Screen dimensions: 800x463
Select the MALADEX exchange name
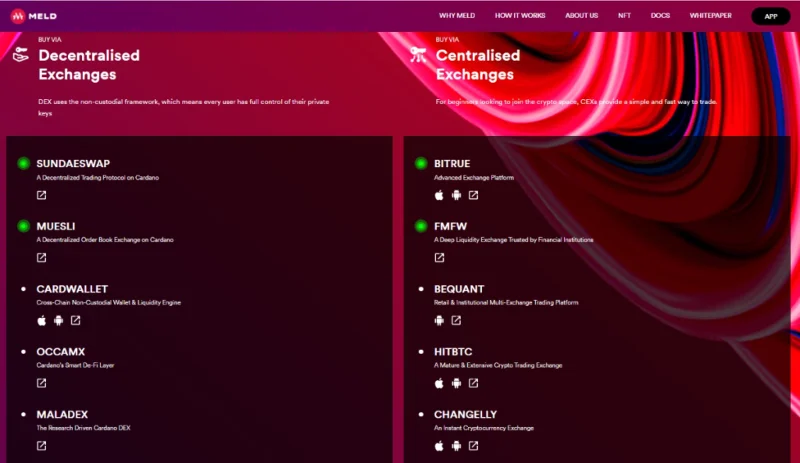[62, 415]
